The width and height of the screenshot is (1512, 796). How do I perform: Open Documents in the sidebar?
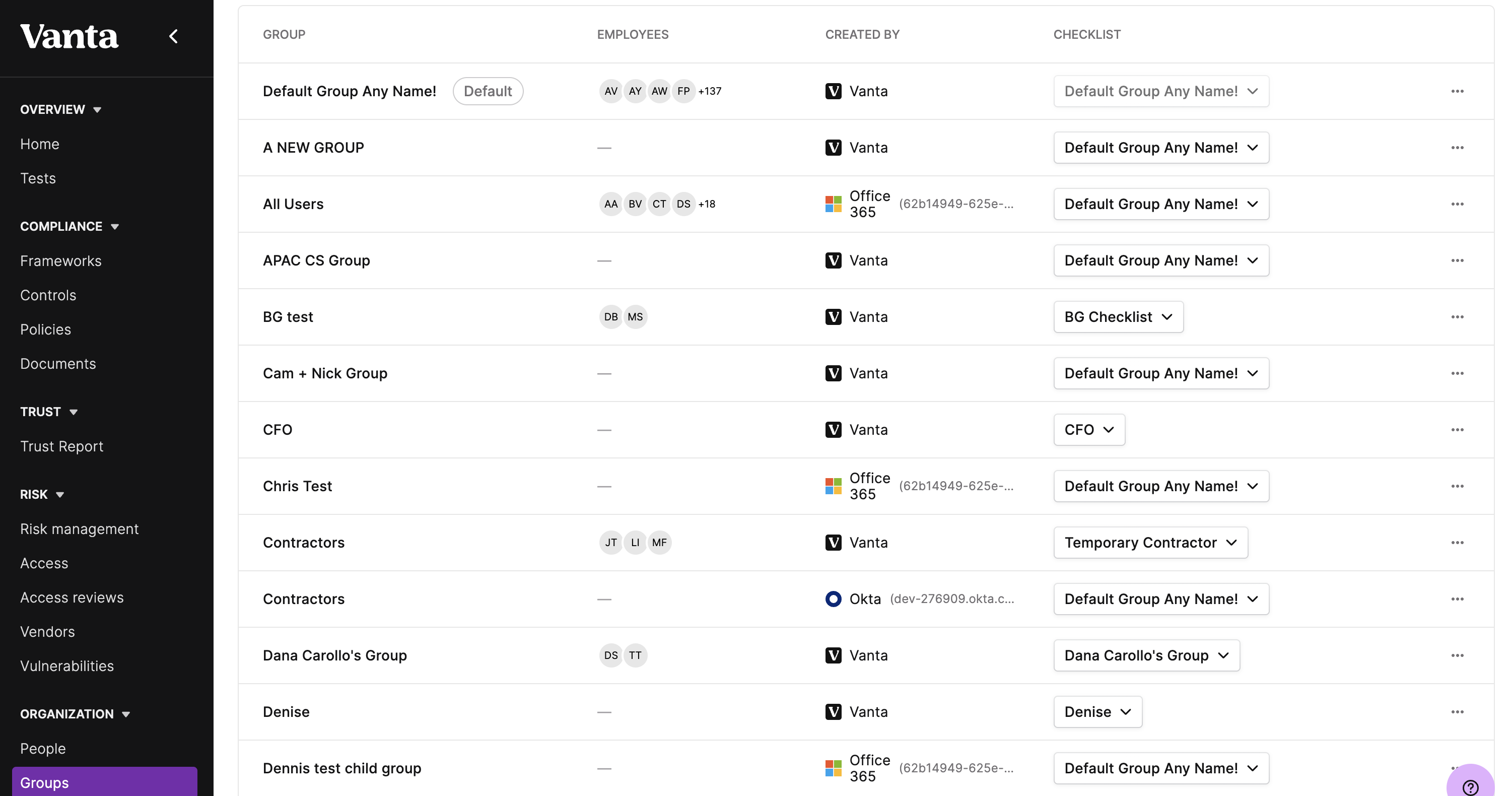coord(57,364)
